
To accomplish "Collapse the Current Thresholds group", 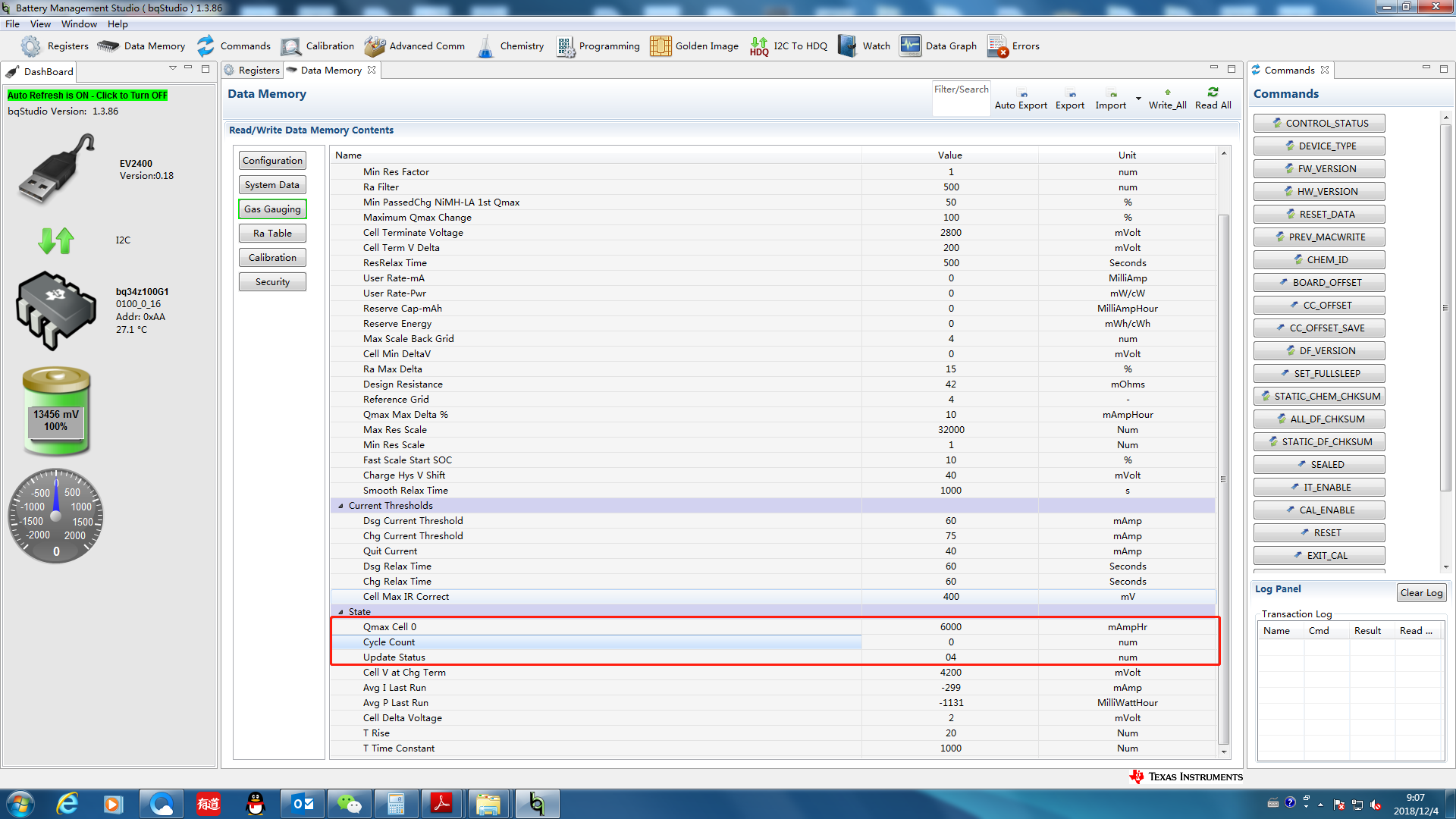I will 340,506.
